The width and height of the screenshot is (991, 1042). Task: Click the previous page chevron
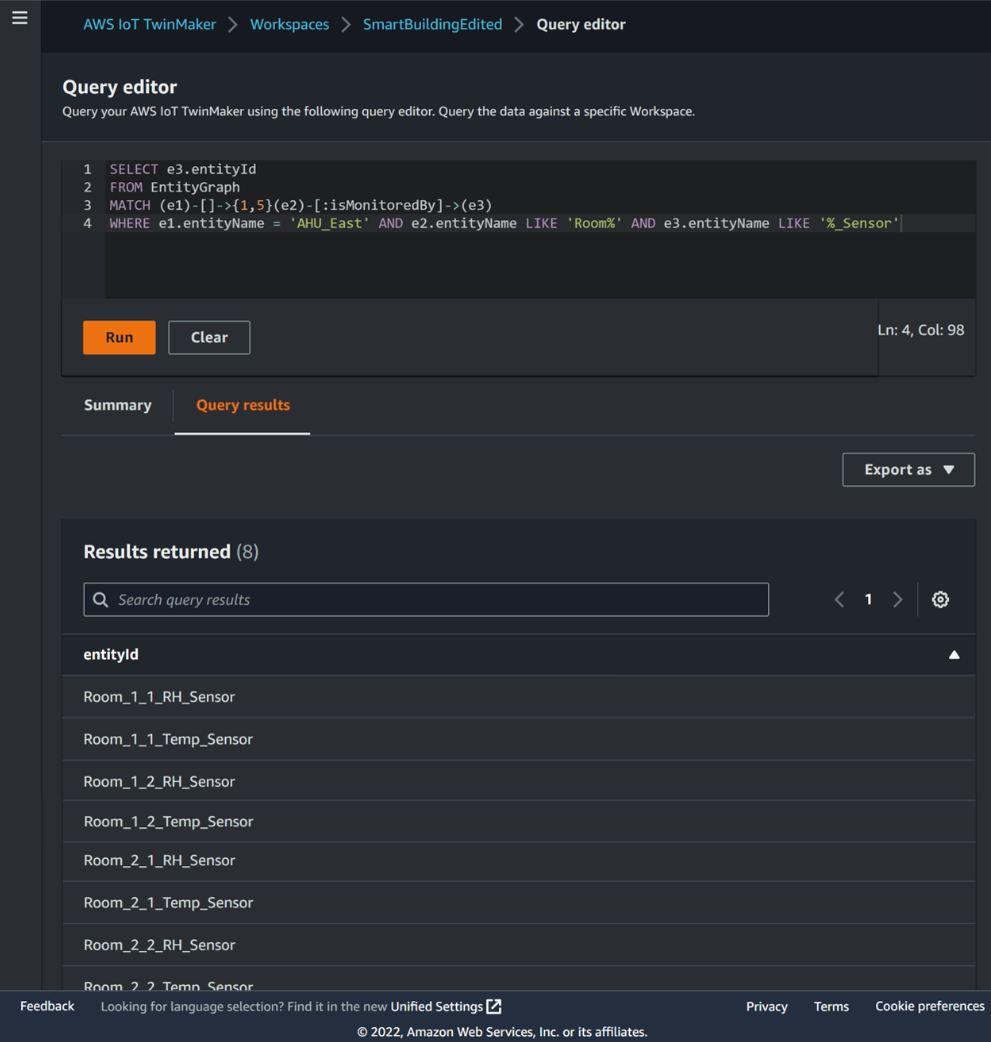point(839,599)
